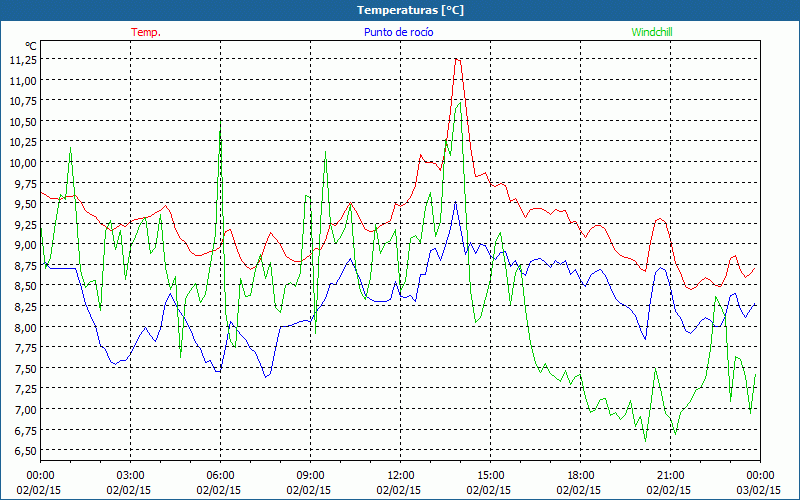Click the 8,75 y-axis value
800x500 pixels.
click(26, 265)
